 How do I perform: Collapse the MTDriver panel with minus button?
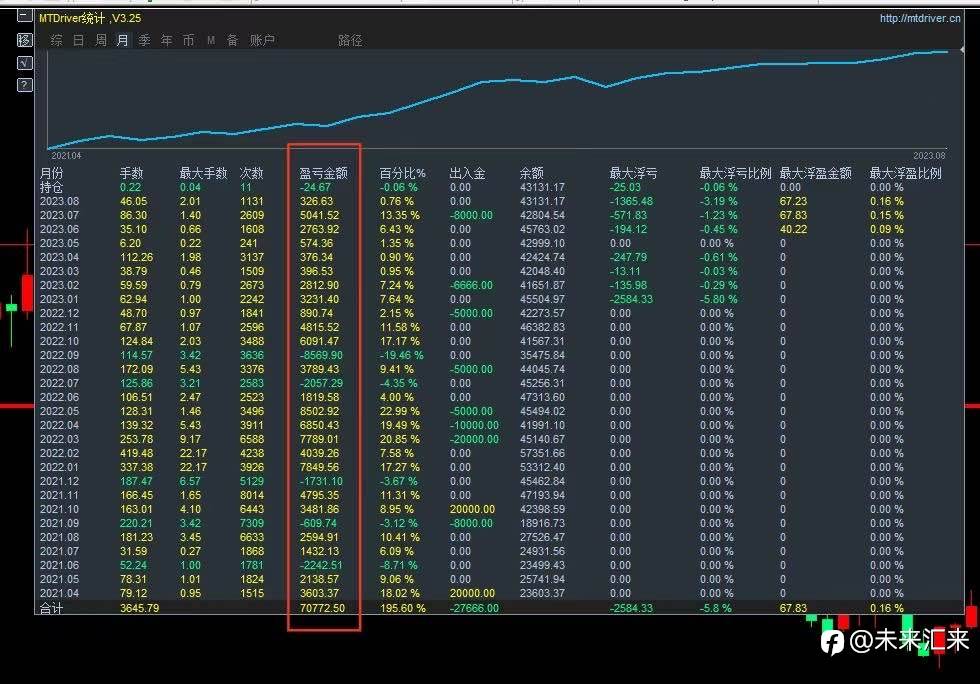pos(24,15)
